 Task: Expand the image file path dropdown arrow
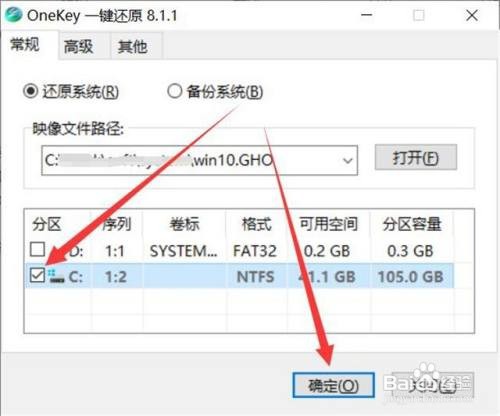point(348,161)
